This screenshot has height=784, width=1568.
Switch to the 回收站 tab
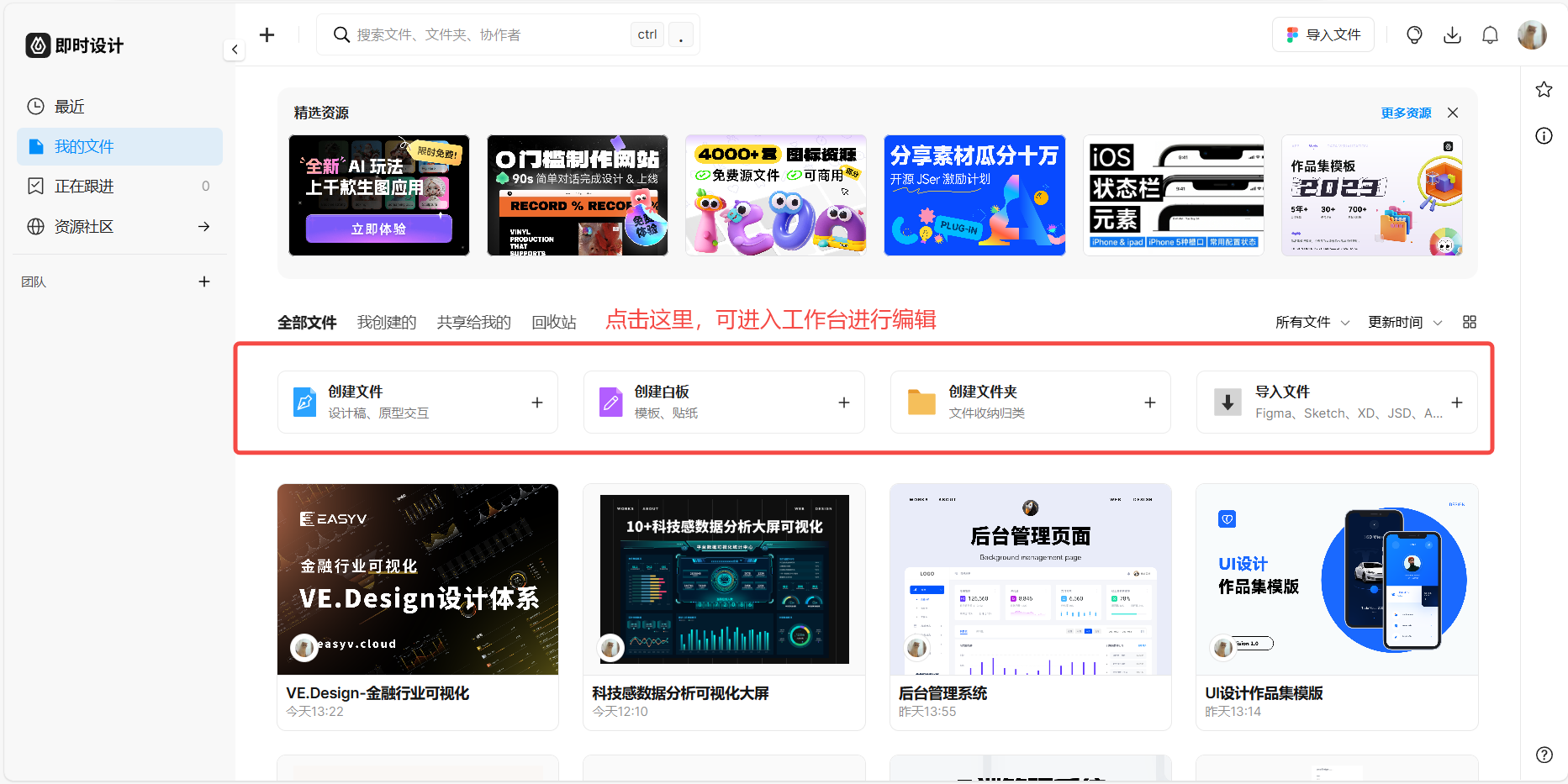[x=554, y=322]
